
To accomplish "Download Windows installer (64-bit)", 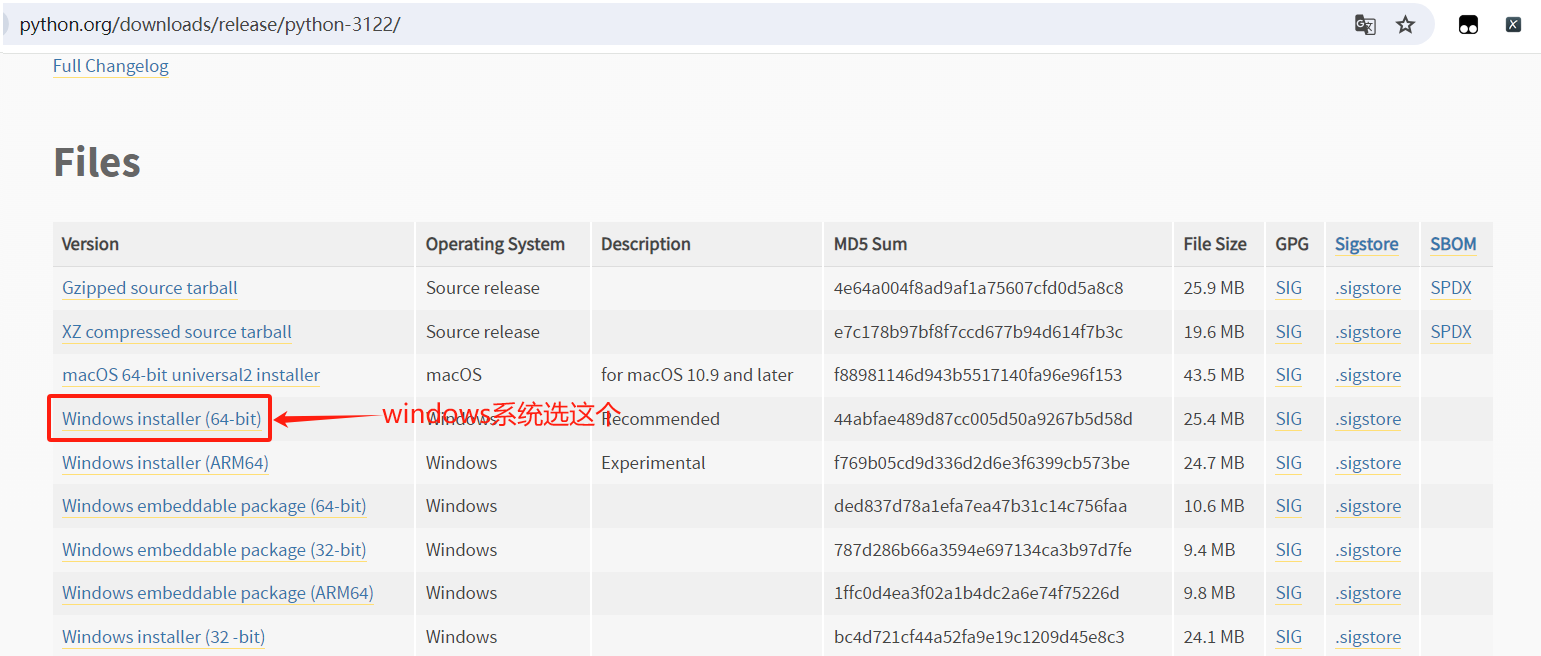I will coord(161,419).
